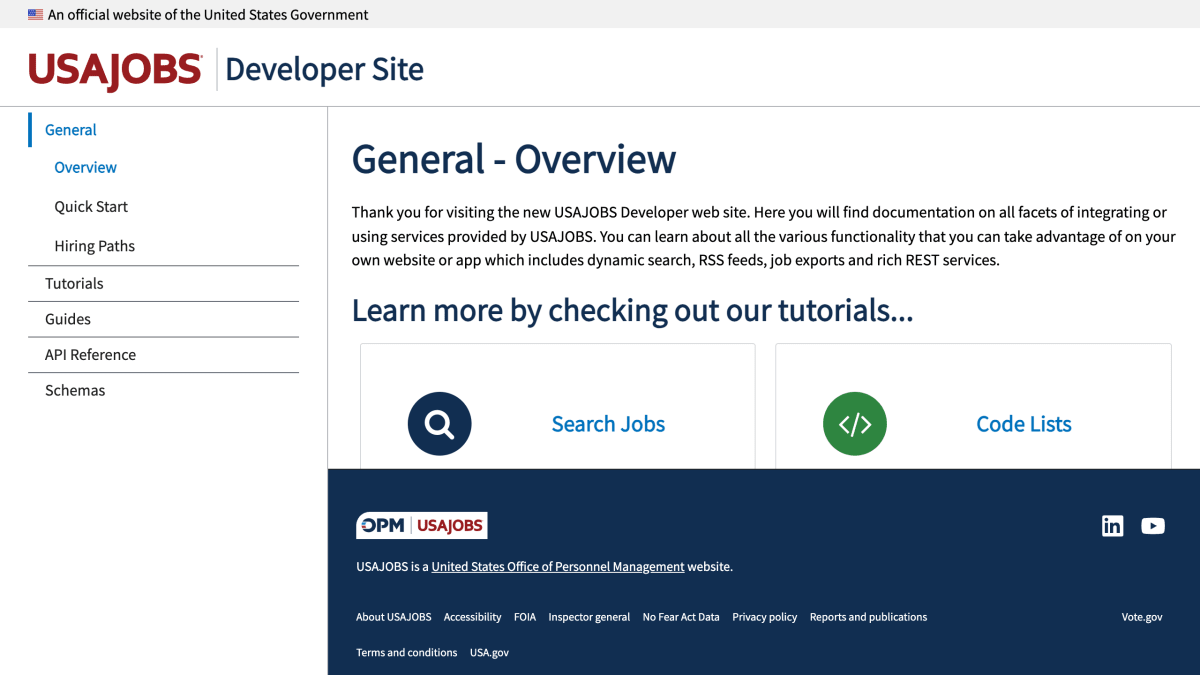Open the LinkedIn icon in footer

pyautogui.click(x=1112, y=526)
